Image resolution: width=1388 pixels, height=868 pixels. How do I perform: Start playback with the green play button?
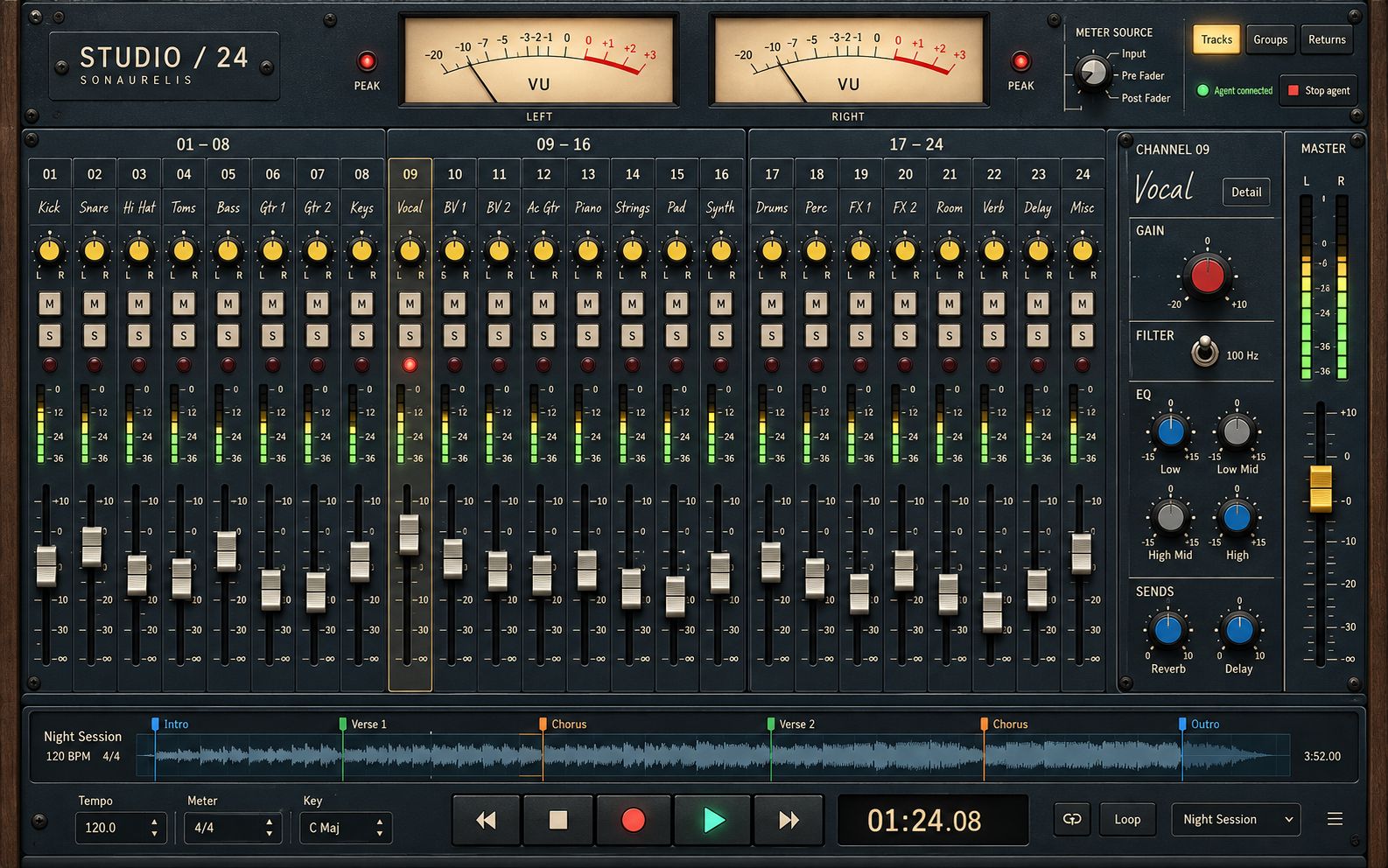tap(713, 820)
